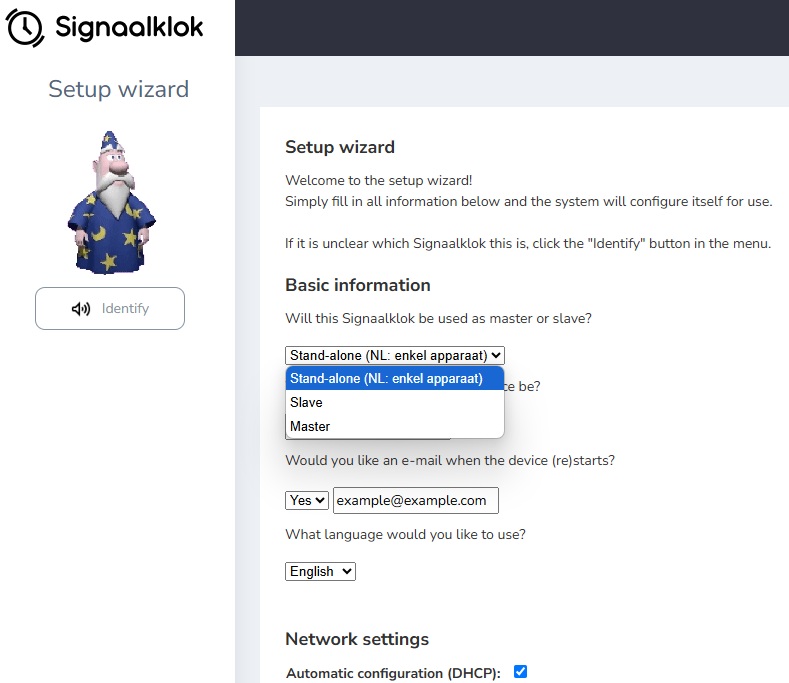Click the wizard mascot image
Screen dimensions: 789x683
(x=110, y=202)
